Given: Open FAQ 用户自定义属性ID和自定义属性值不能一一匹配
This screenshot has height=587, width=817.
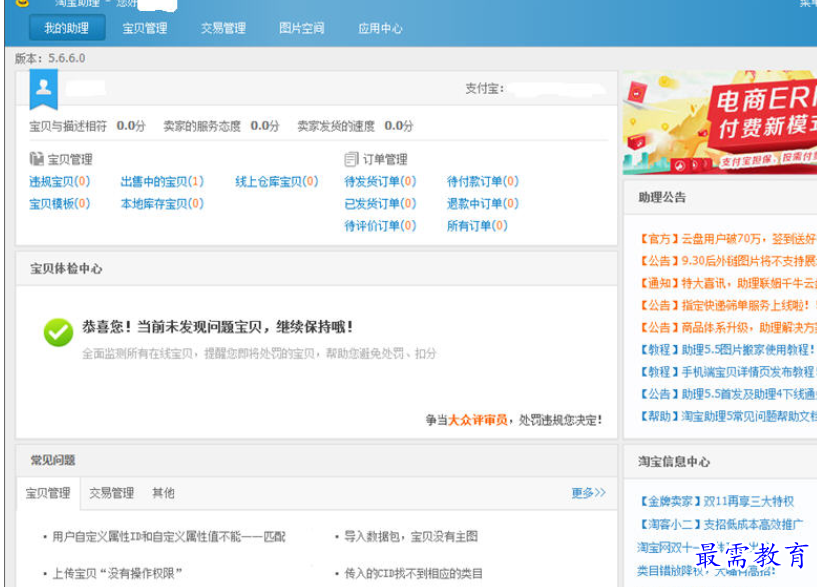Looking at the screenshot, I should click(169, 536).
